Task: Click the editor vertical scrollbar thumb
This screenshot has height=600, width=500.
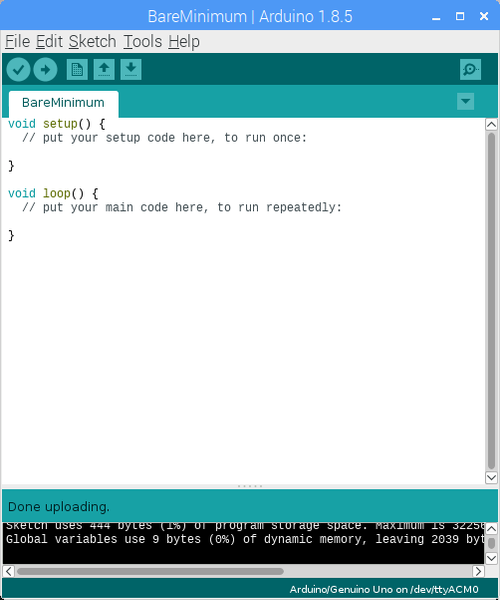Action: coord(491,301)
